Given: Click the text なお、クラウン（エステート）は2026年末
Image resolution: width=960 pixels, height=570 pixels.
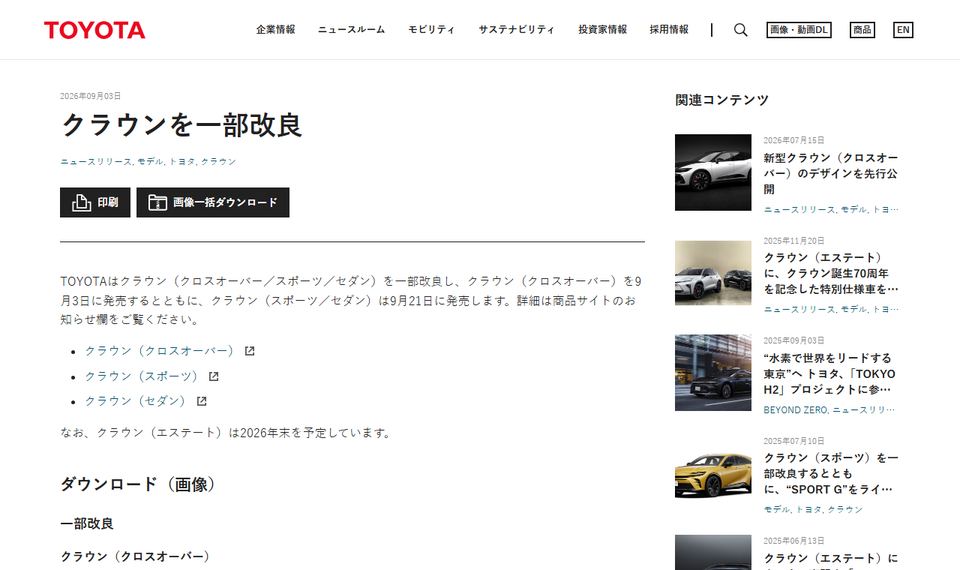Looking at the screenshot, I should point(225,433).
